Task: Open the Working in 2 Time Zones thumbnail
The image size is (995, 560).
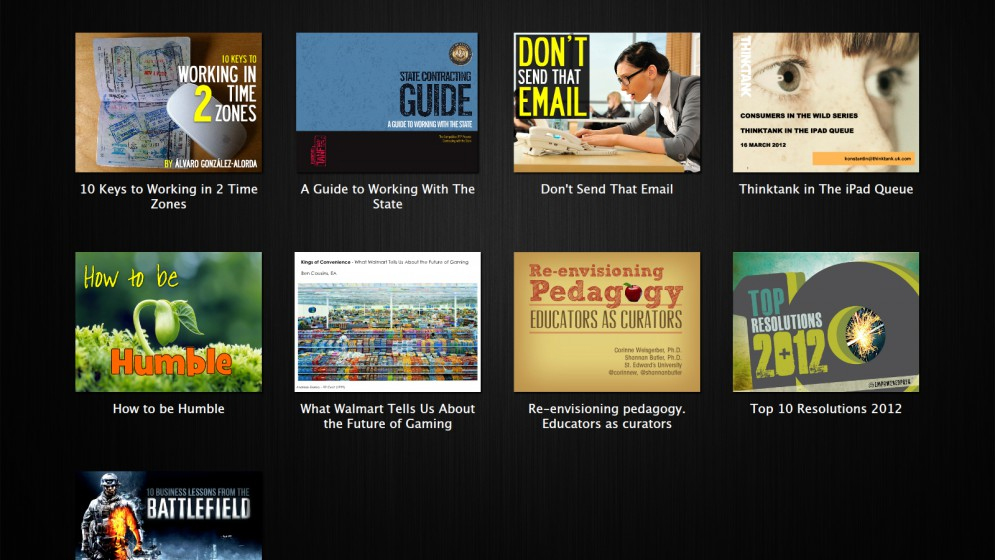Action: (x=168, y=102)
